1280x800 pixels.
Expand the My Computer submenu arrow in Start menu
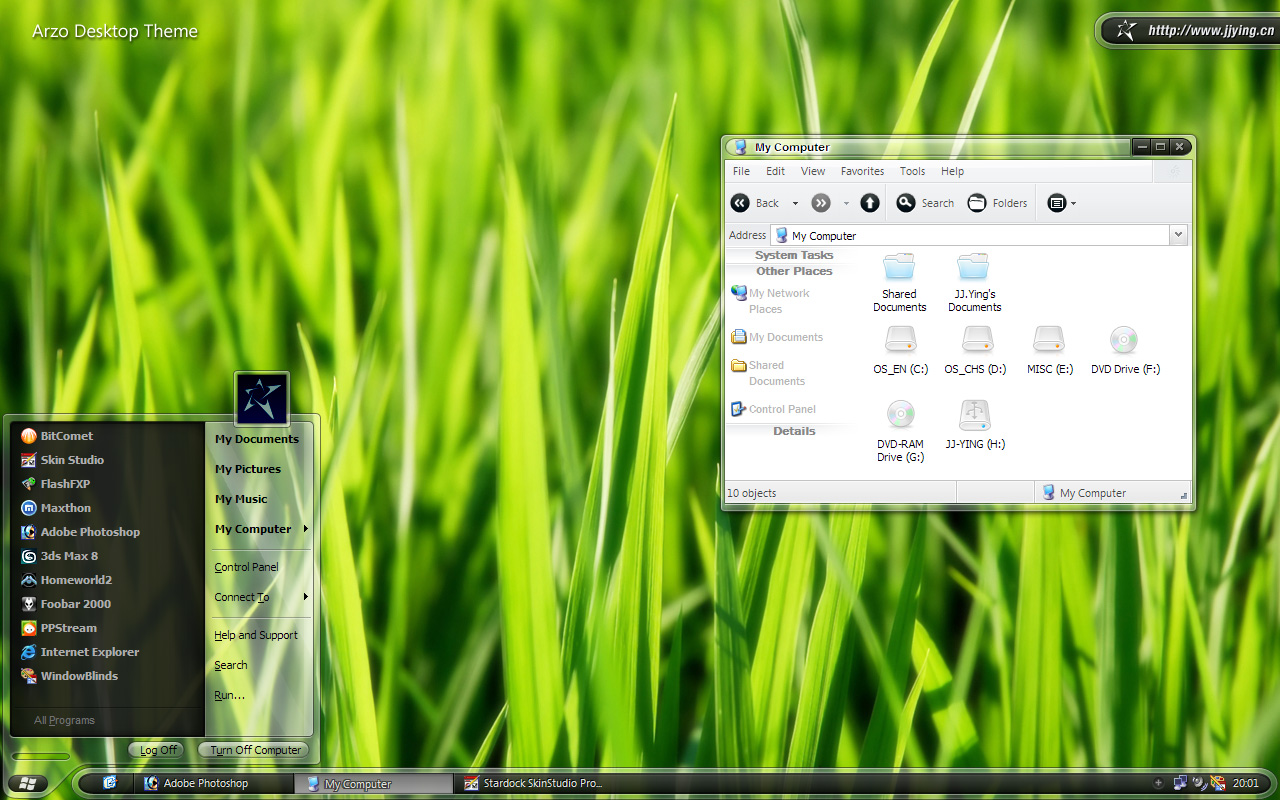point(305,529)
